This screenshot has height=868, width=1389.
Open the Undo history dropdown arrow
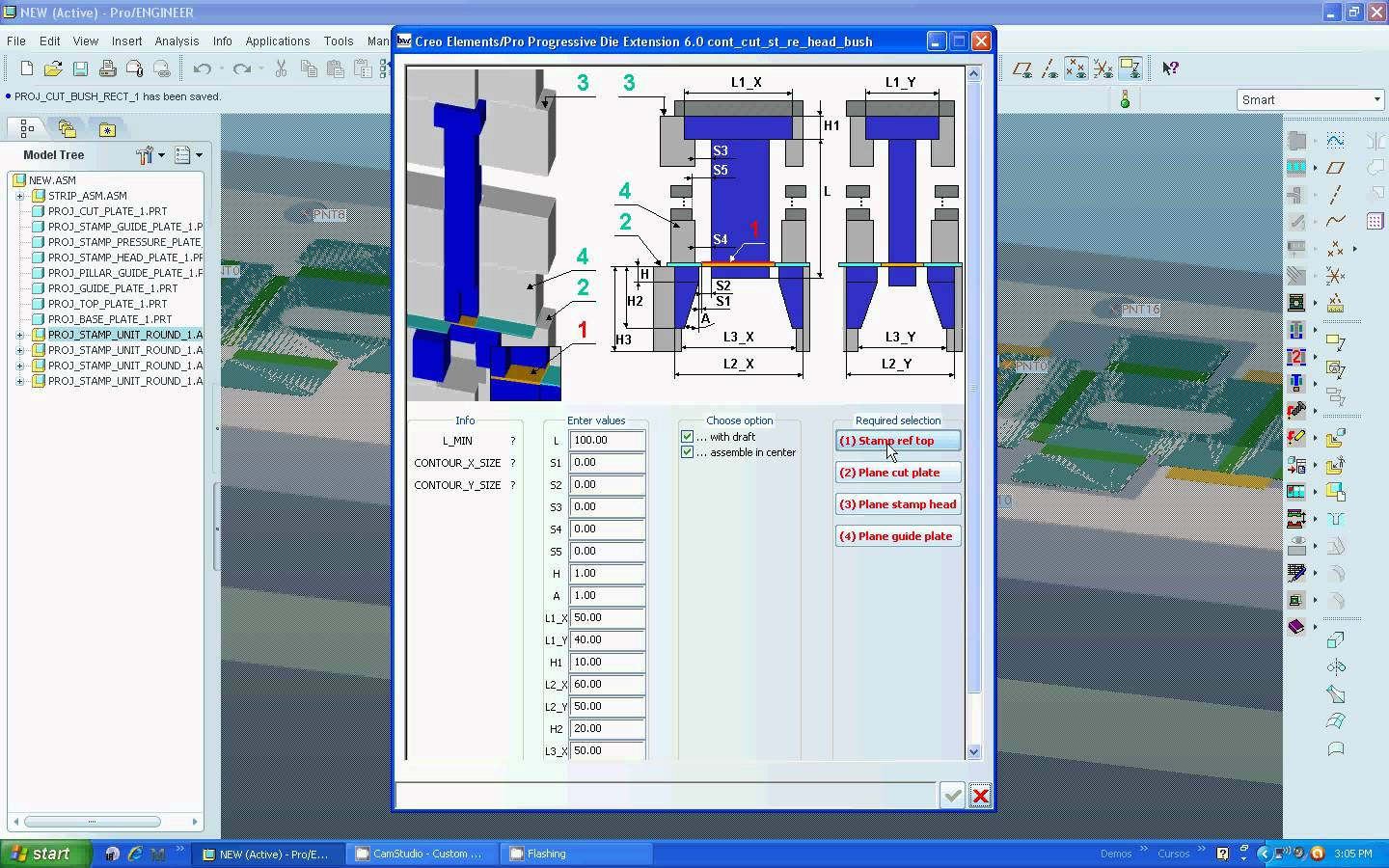(221, 68)
